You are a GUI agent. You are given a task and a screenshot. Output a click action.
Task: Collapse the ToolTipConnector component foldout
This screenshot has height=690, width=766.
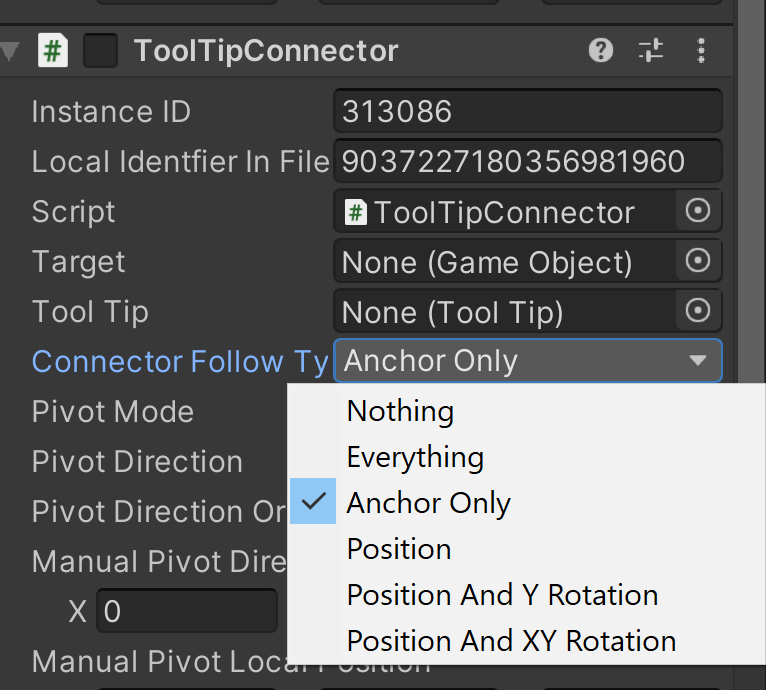coord(11,50)
